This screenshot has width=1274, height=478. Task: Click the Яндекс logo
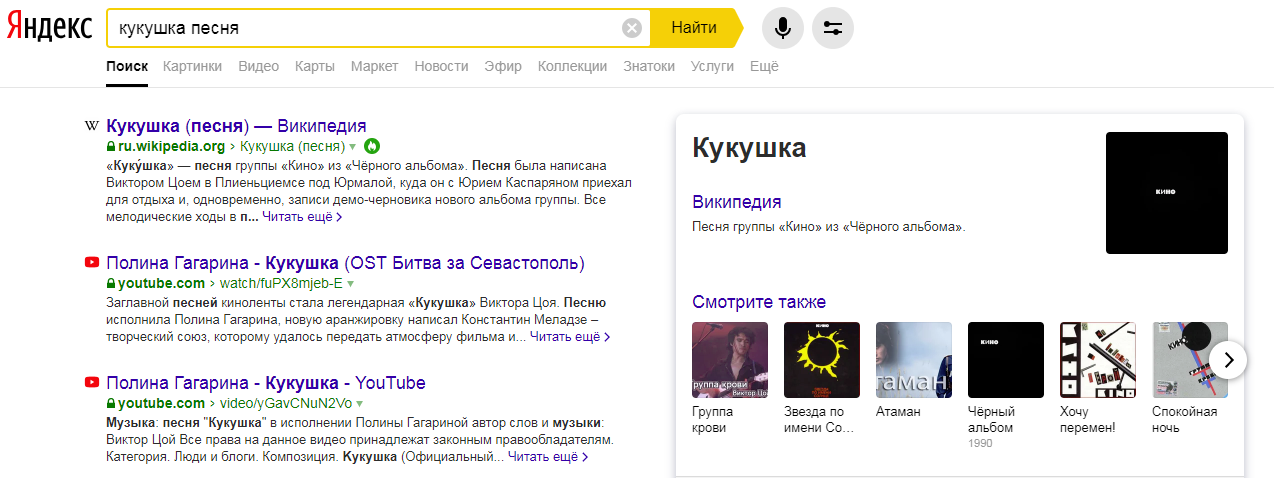[50, 28]
